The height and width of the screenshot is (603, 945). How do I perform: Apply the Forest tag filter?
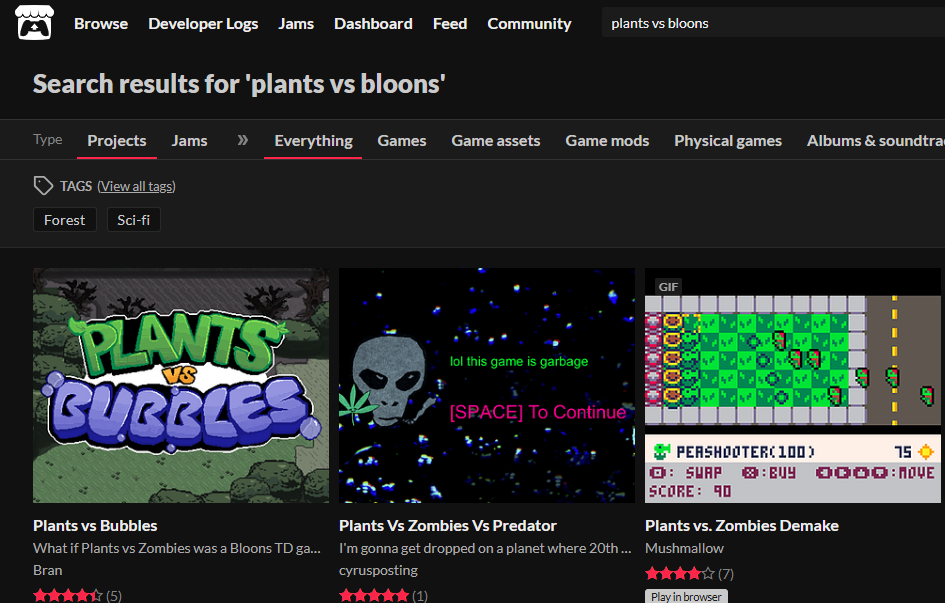point(64,220)
